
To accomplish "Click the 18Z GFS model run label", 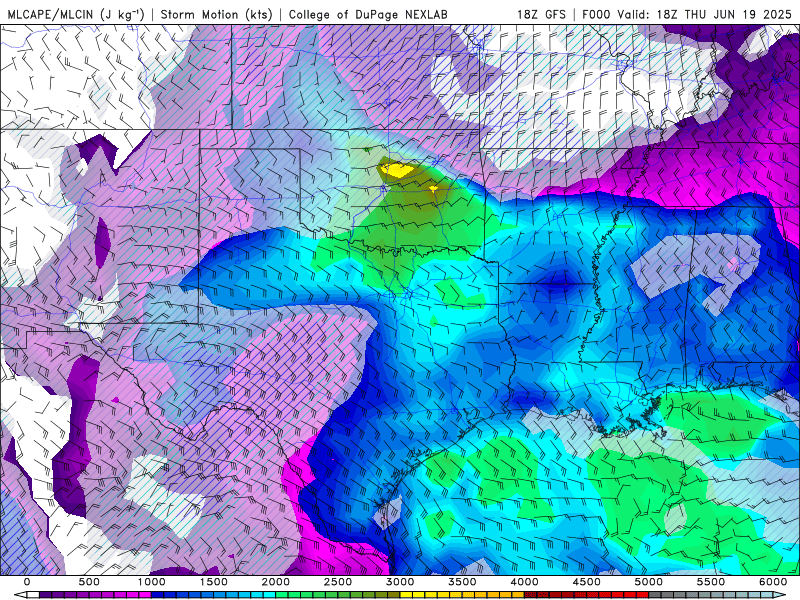I will tap(541, 15).
